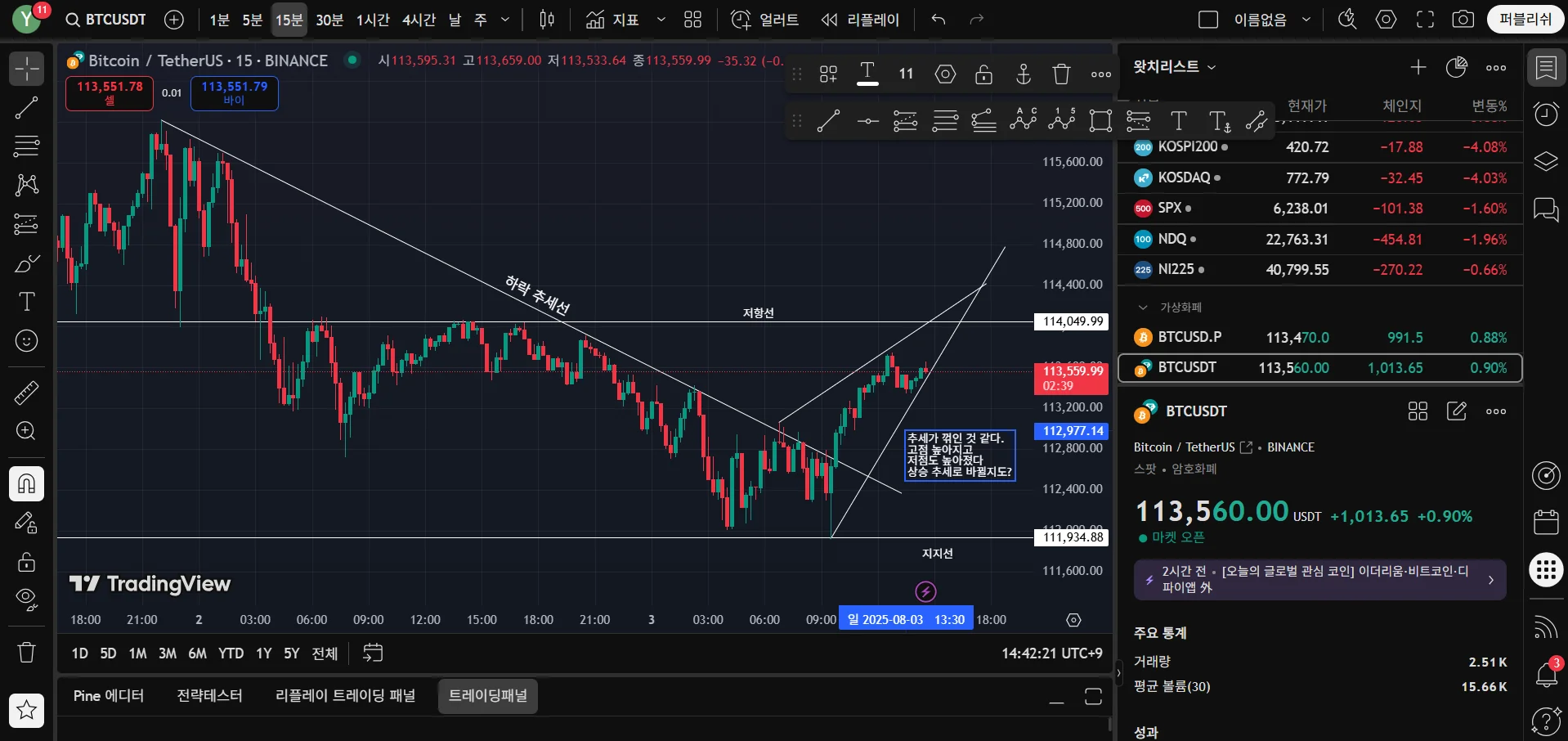This screenshot has height=741, width=1568.
Task: Toggle lock all drawings in left sidebar
Action: tap(26, 561)
